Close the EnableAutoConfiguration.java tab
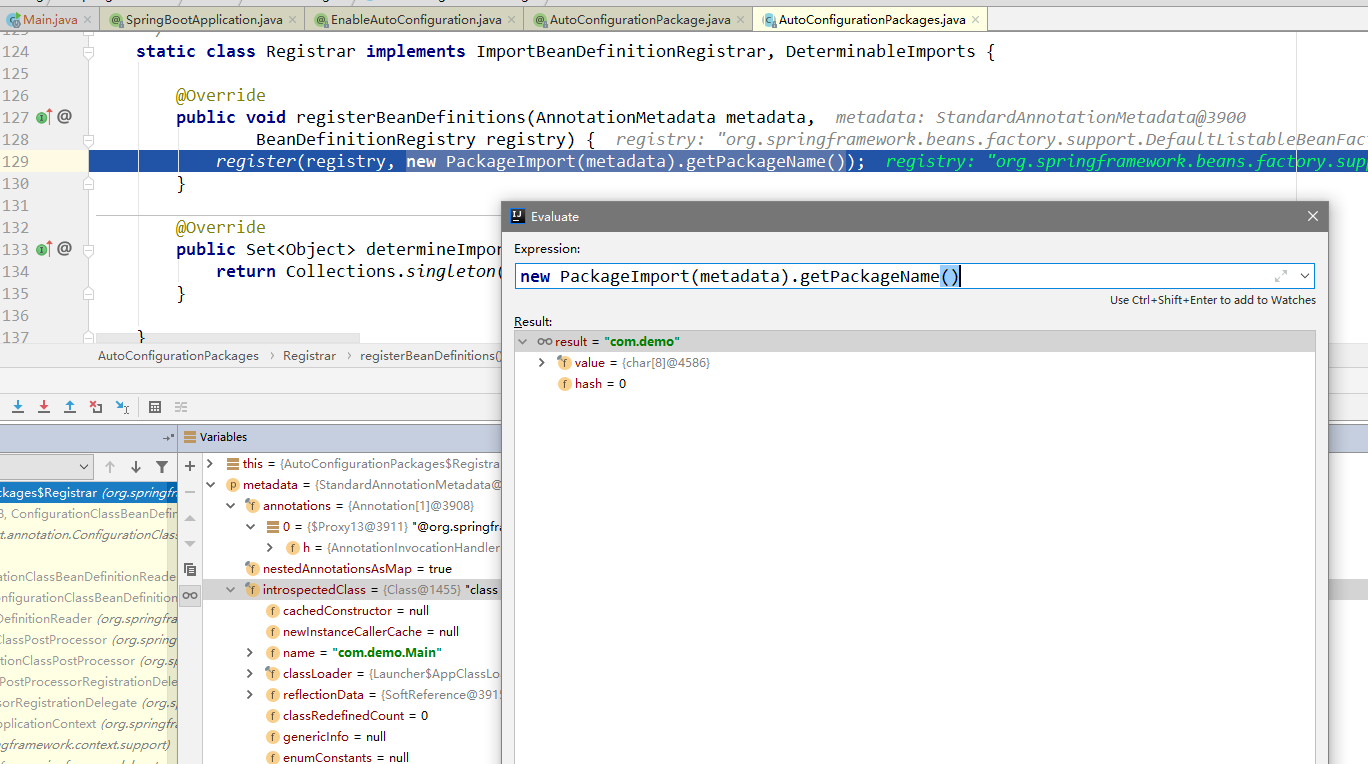 [x=512, y=19]
